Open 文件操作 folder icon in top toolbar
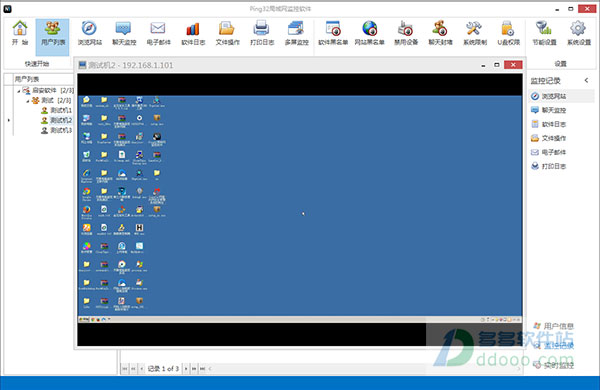The image size is (600, 390). point(227,33)
